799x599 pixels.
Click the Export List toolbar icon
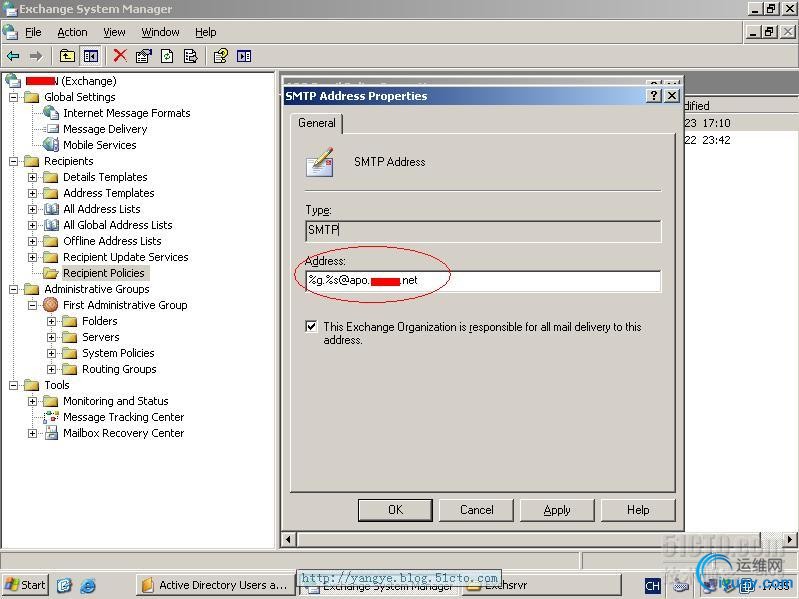[x=191, y=56]
